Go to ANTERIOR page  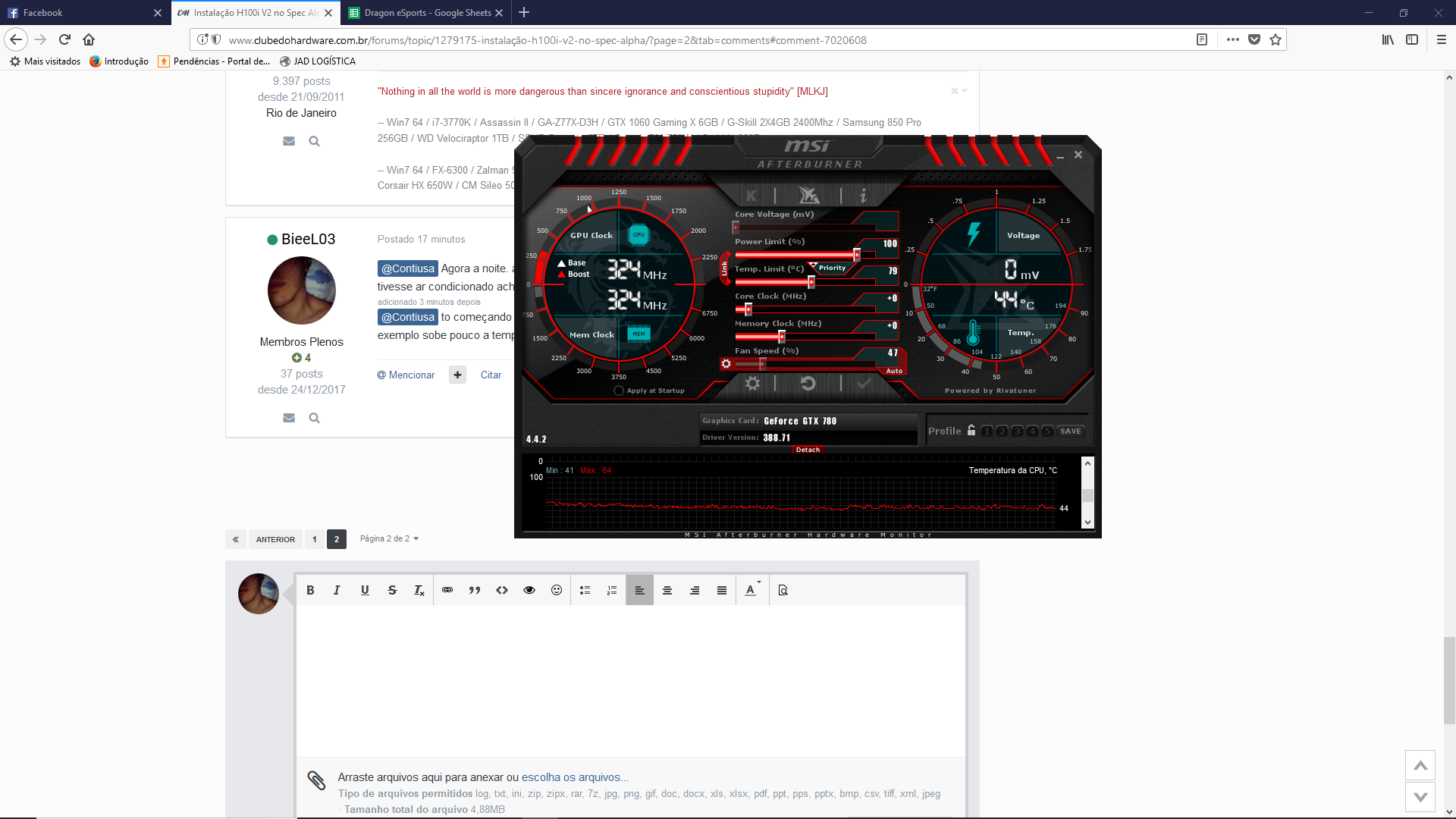[275, 539]
